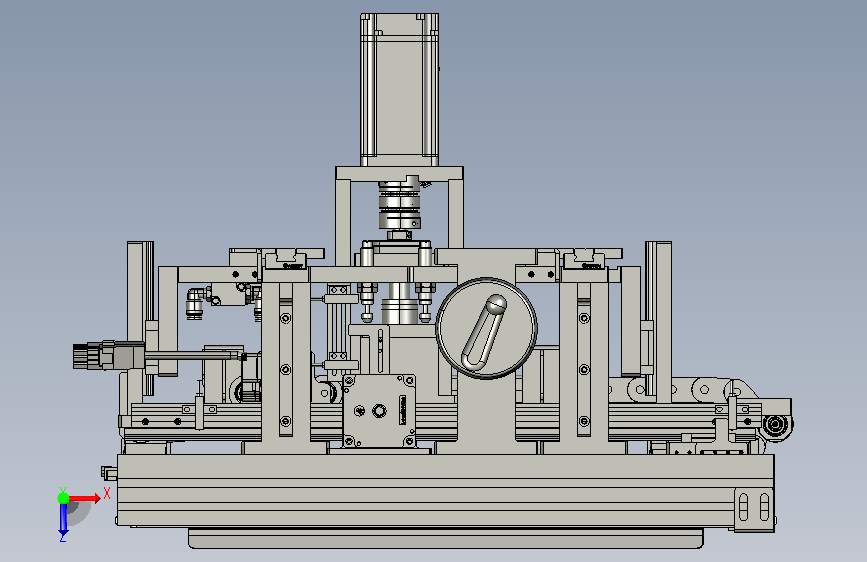Select the large servo motor on top

point(399,90)
